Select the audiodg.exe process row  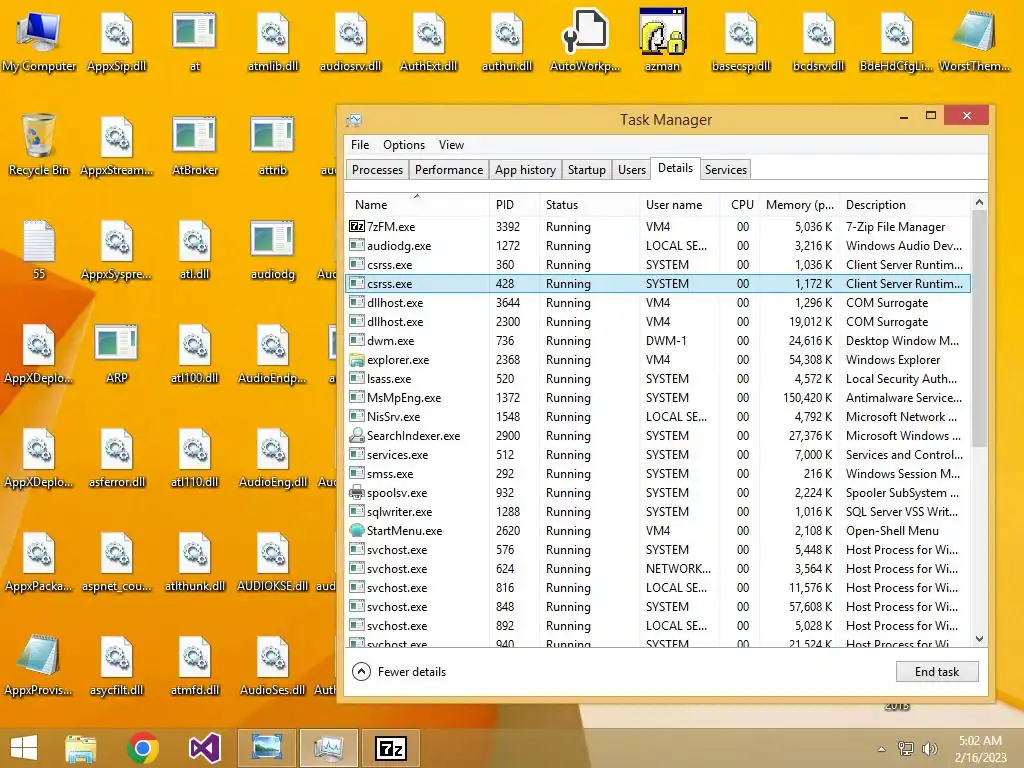(658, 246)
